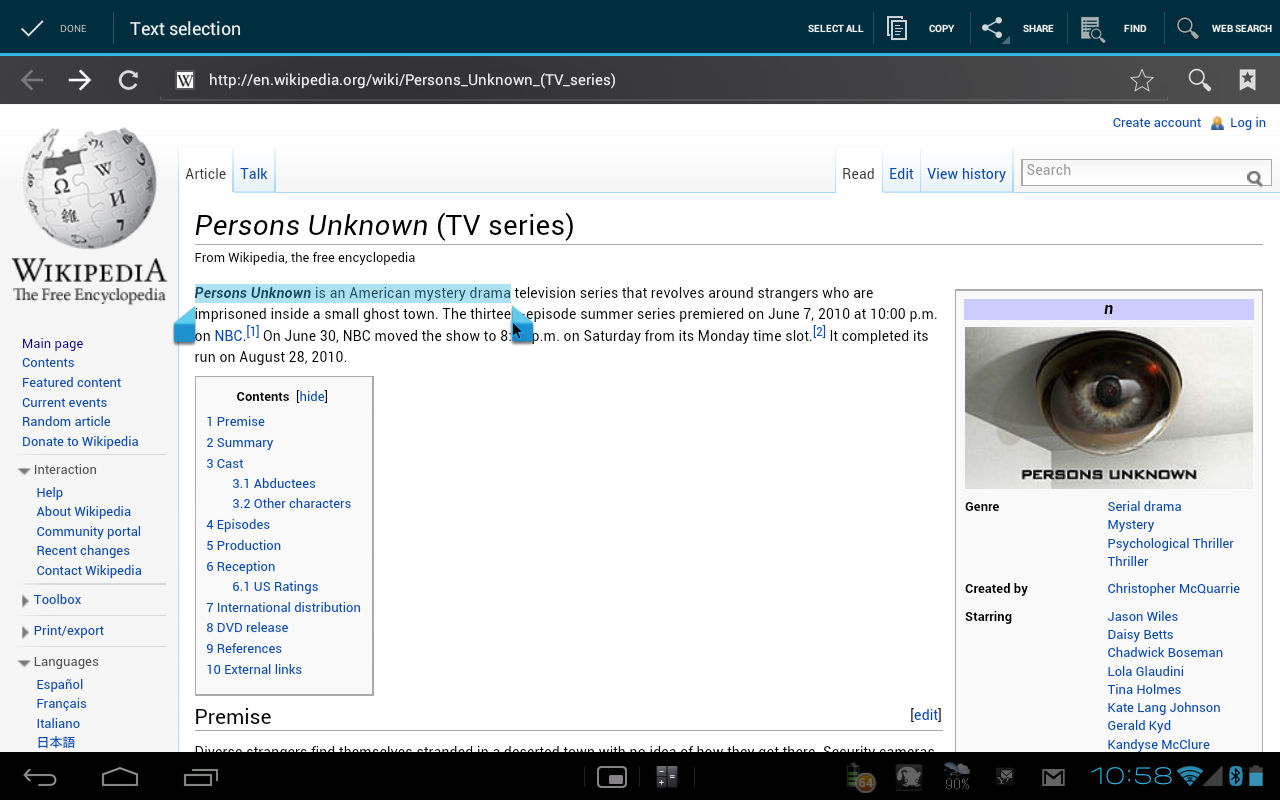Viewport: 1280px width, 800px height.
Task: Tap the Android back button
Action: tap(40, 777)
